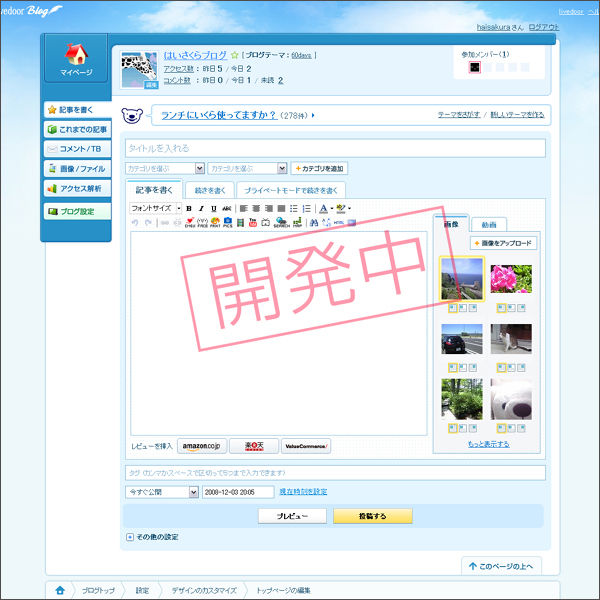Click the タイトルを入れる title field

(x=335, y=148)
